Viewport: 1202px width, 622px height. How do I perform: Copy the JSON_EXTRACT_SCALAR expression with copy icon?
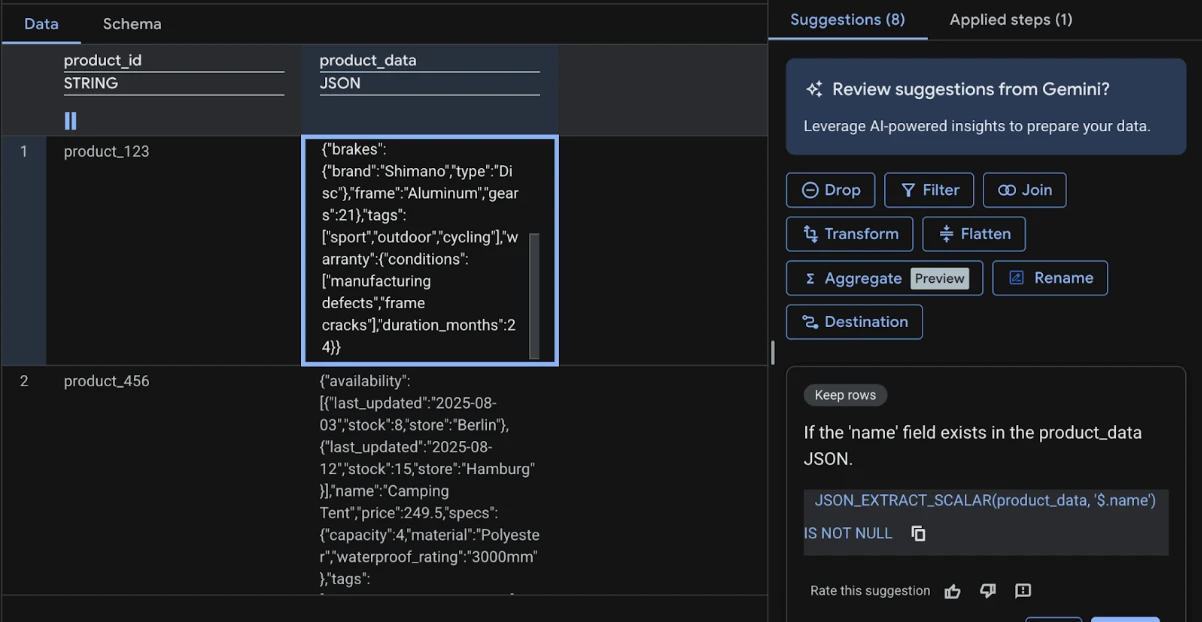coord(918,533)
